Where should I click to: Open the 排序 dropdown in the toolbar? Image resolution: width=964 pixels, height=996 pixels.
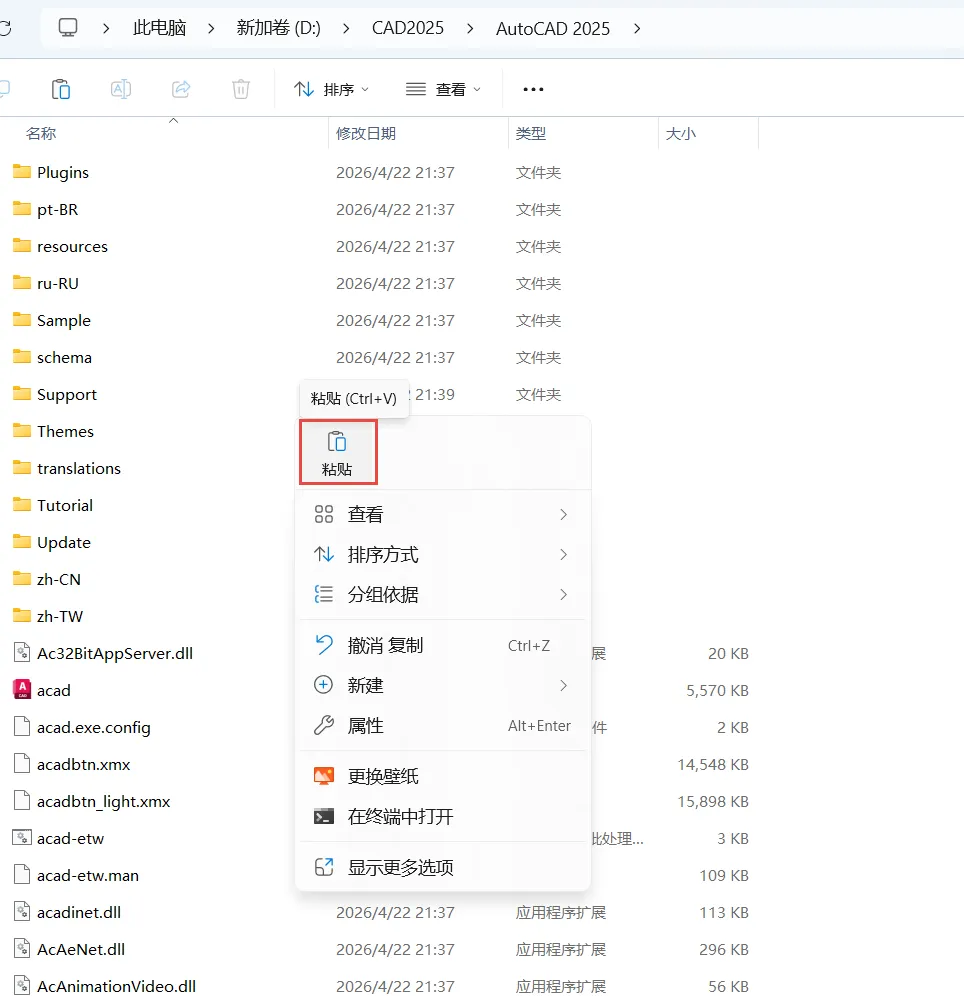331,90
